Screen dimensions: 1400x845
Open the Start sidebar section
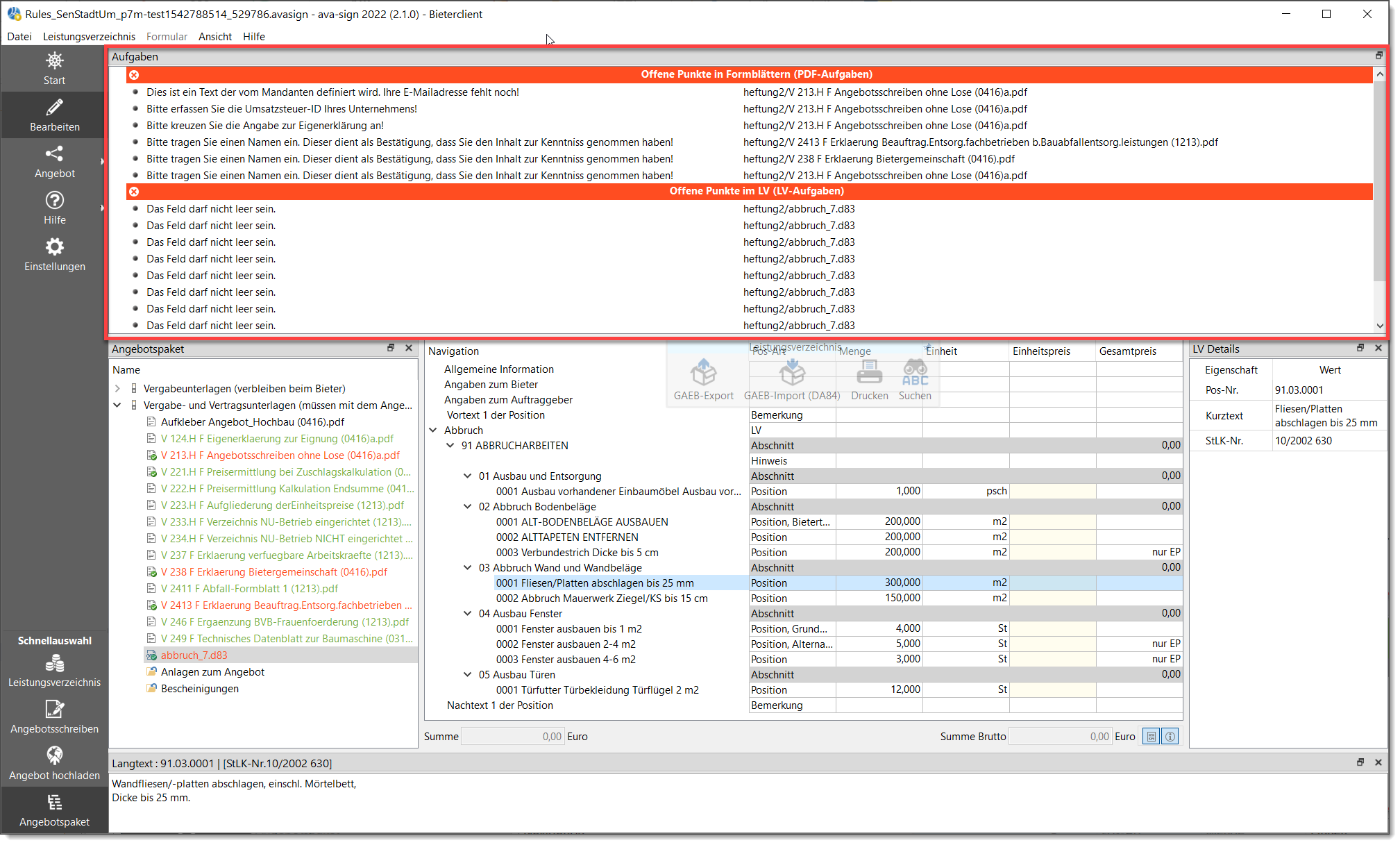click(54, 68)
